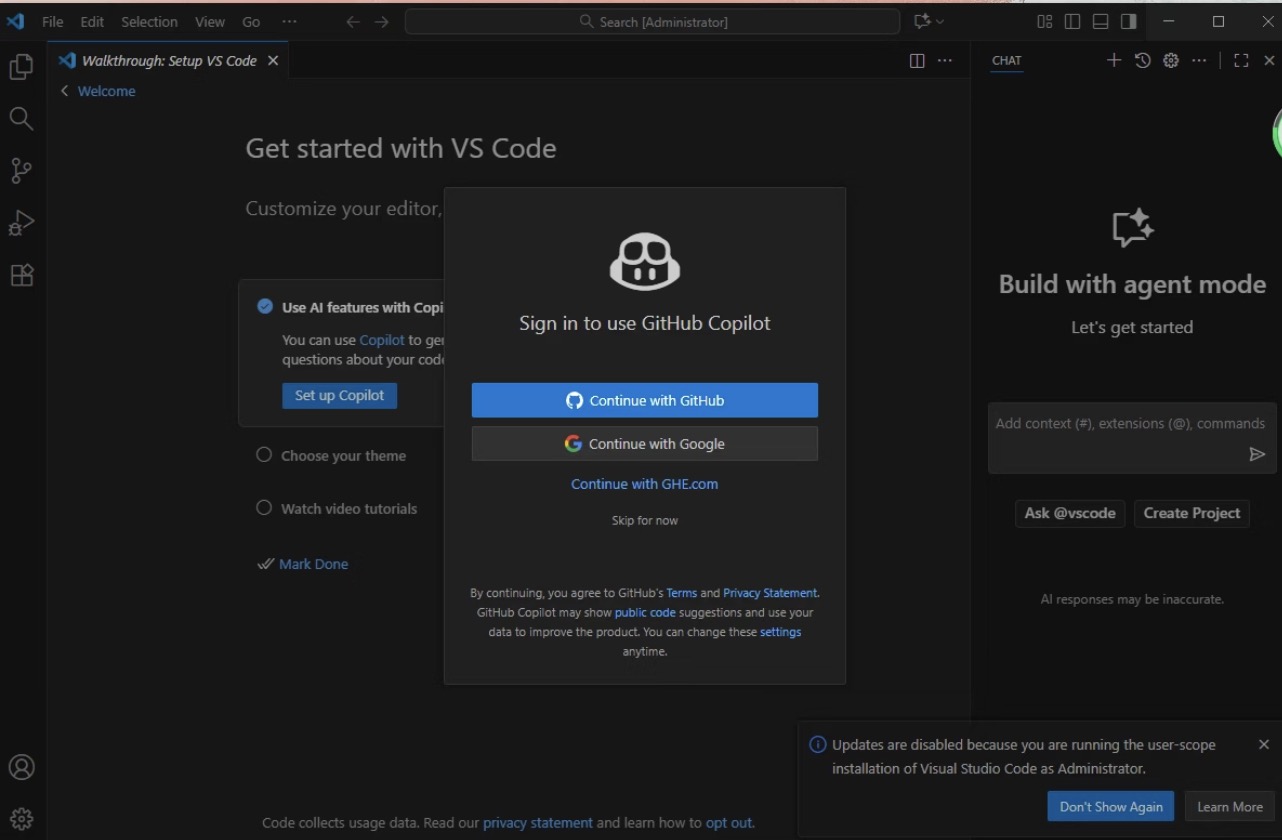Click the VS Code logo in title bar
The image size is (1282, 840).
[x=15, y=21]
